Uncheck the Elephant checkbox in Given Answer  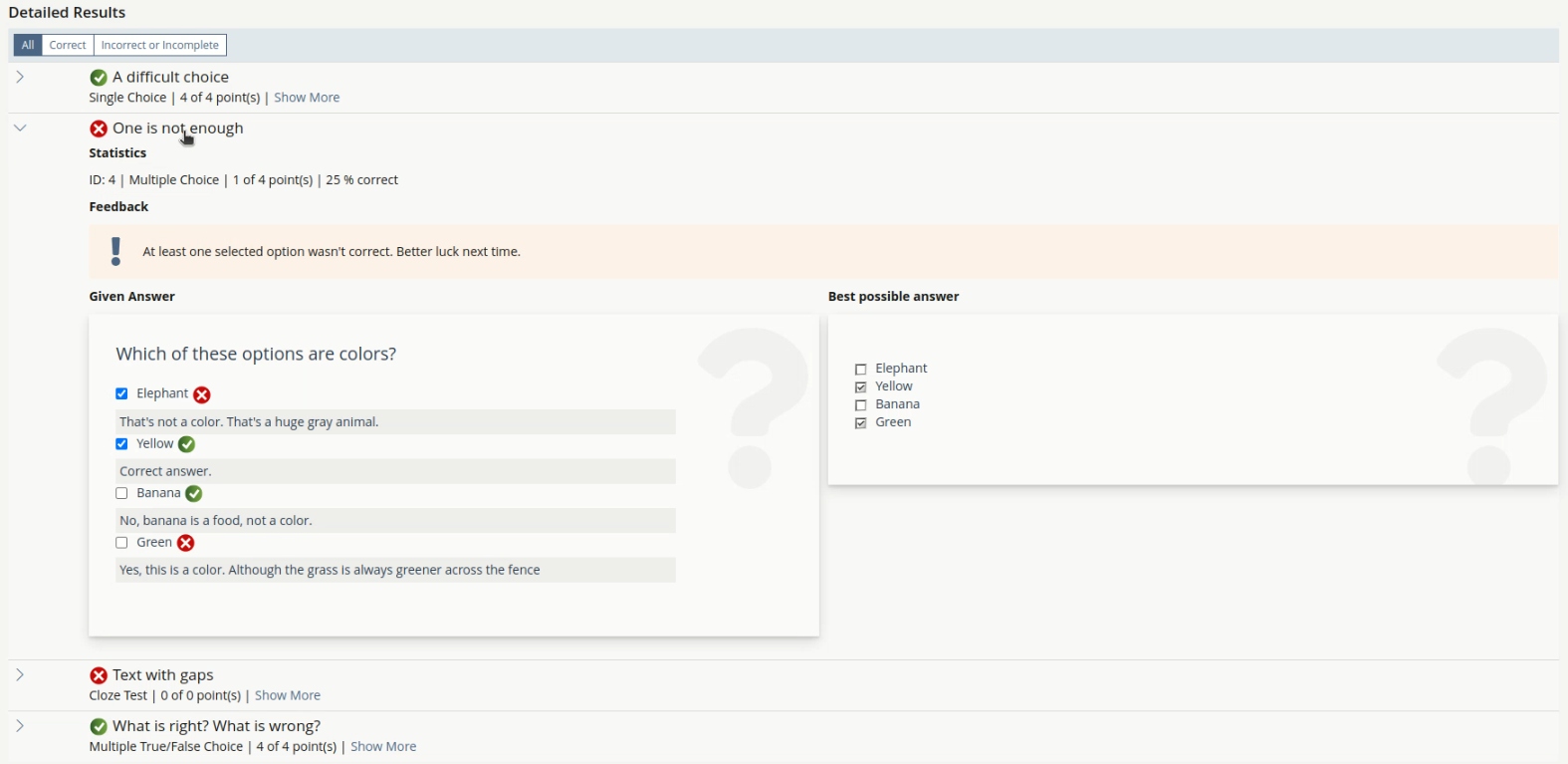point(121,394)
